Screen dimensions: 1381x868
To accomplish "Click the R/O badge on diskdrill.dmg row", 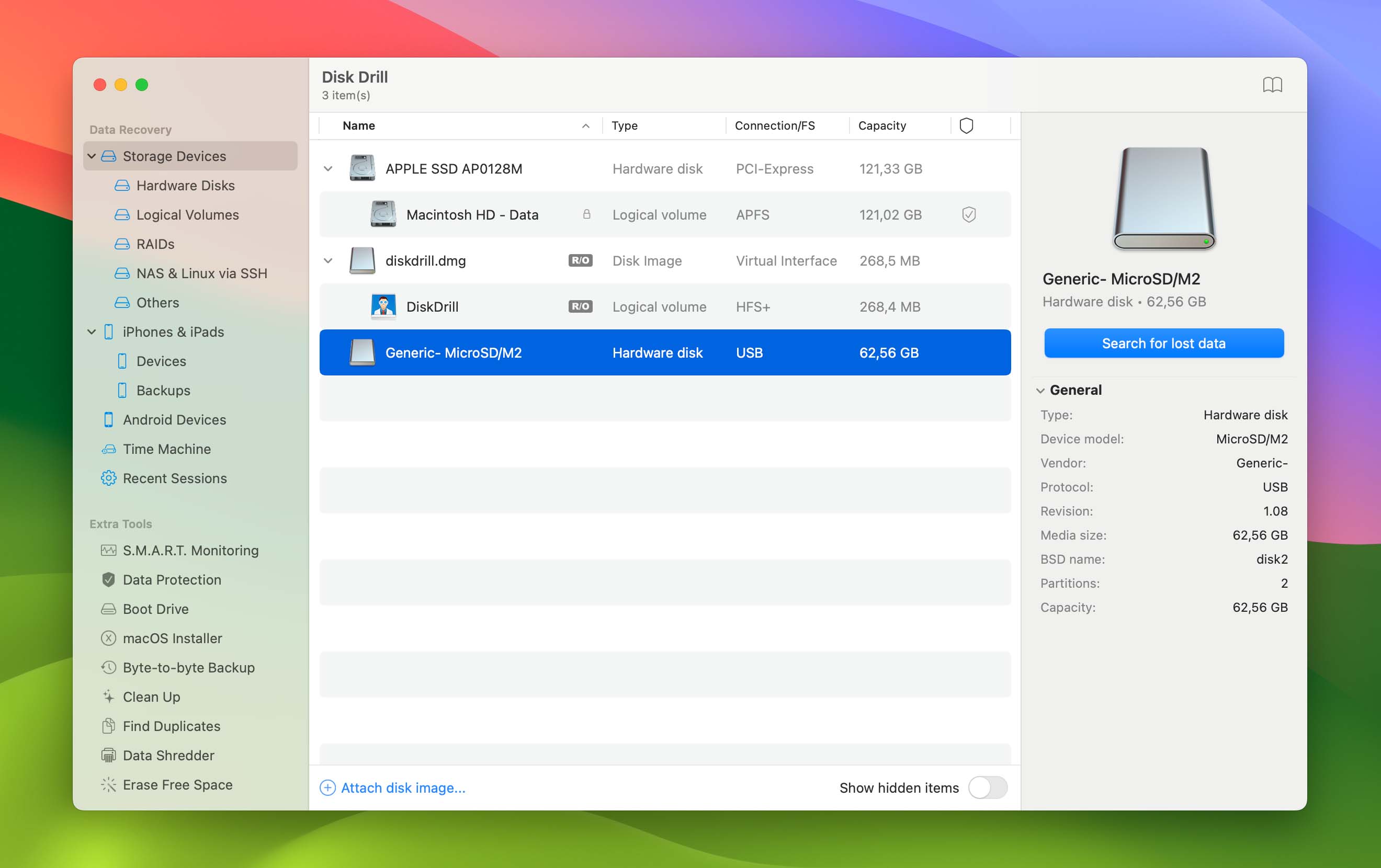I will point(581,260).
